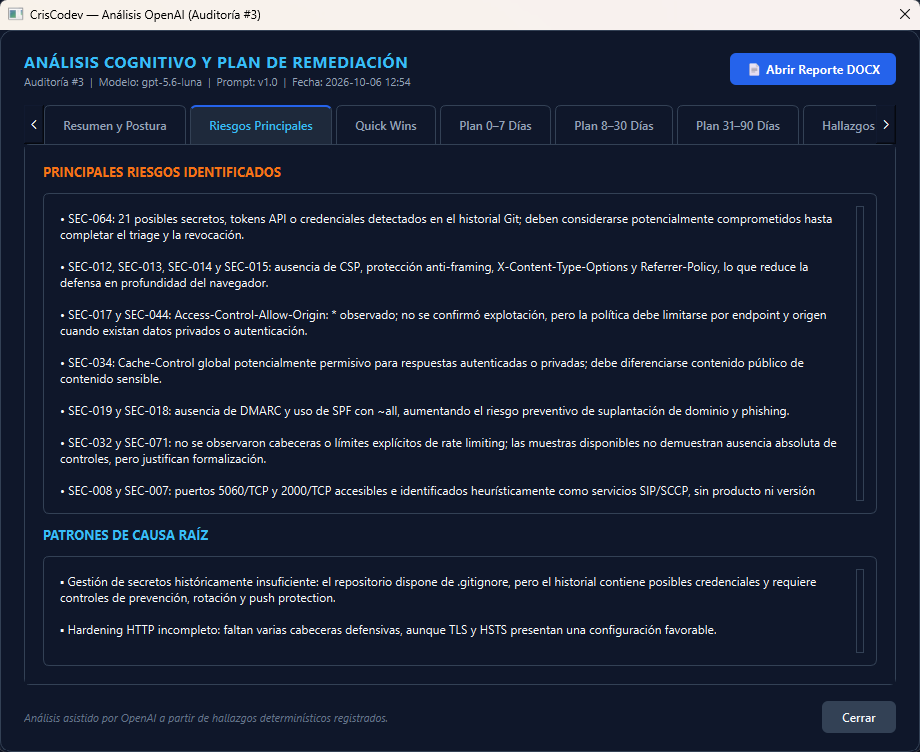
Task: Click the Gestión de secretos root cause entry
Action: 438,590
